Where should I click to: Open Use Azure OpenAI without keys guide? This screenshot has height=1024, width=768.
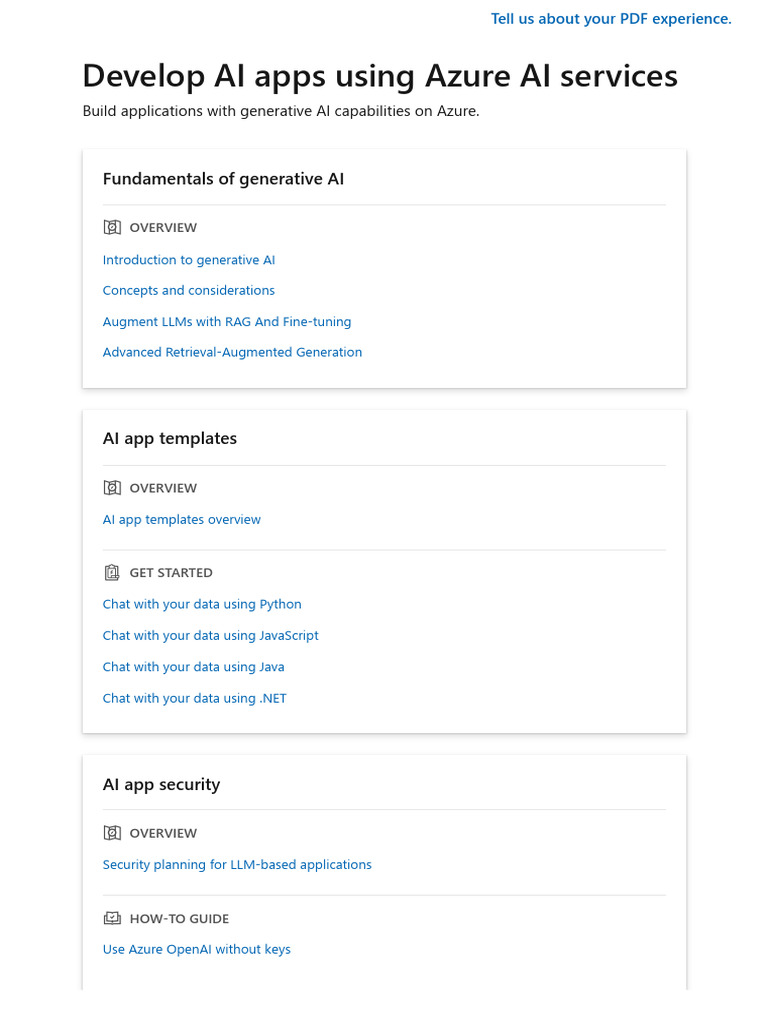coord(197,950)
